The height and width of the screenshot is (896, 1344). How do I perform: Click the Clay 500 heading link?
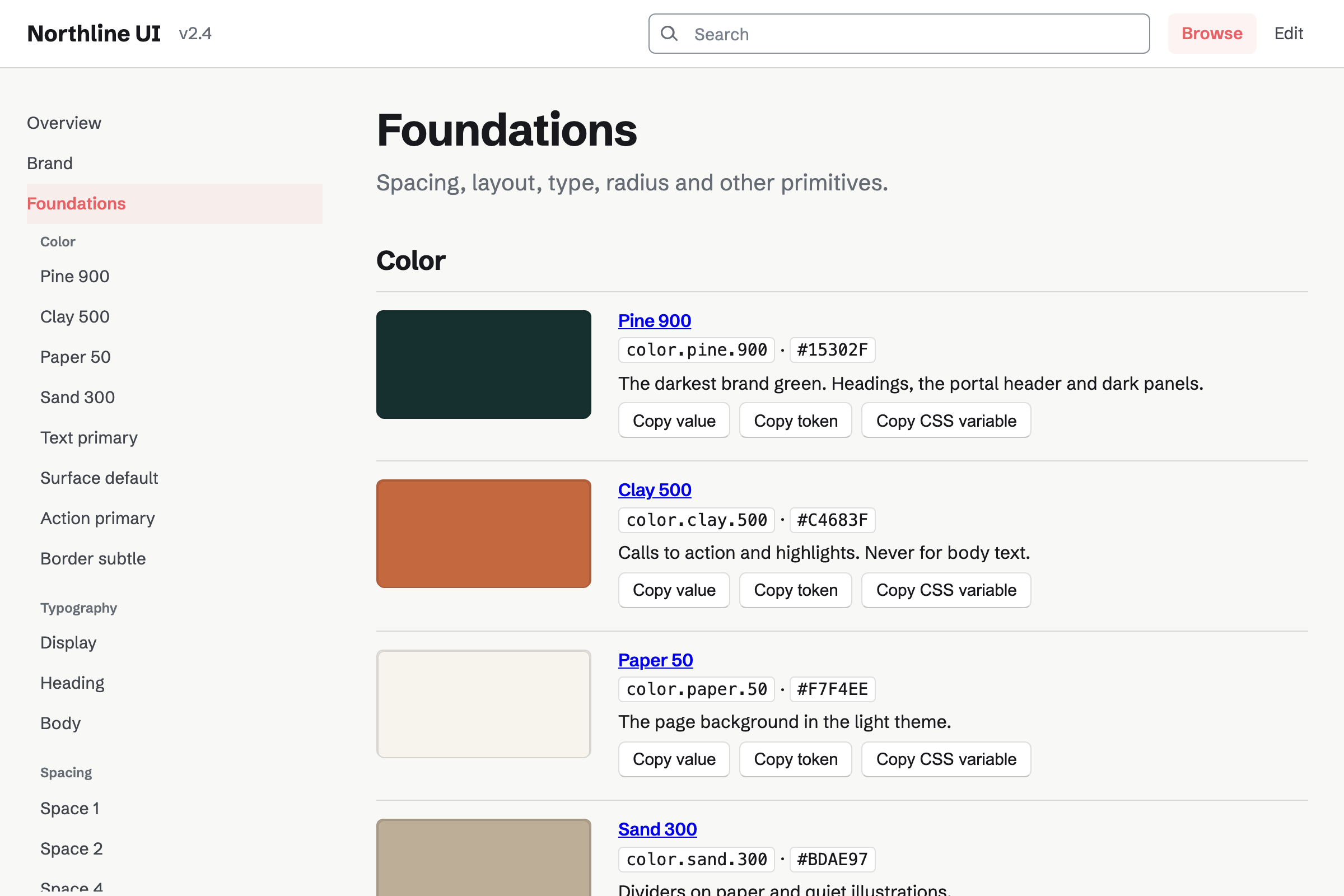[654, 489]
